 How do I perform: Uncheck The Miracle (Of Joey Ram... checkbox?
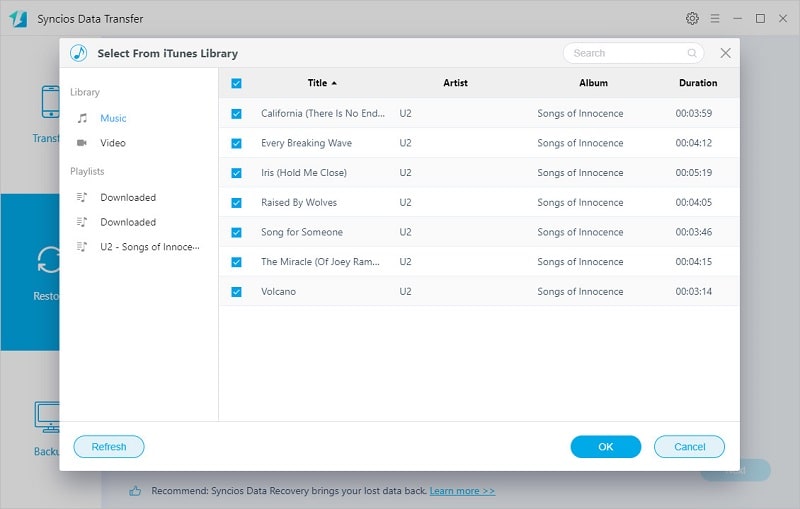tap(236, 262)
